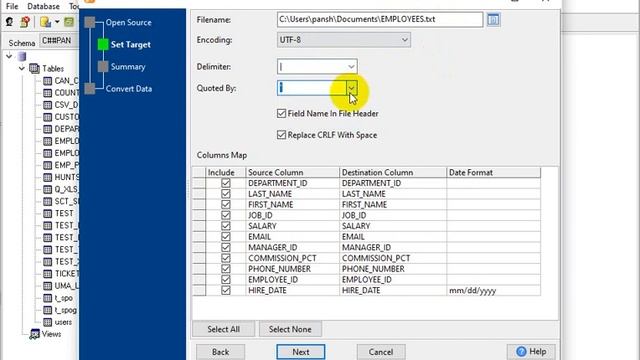640x360 pixels.
Task: Open the Database menu
Action: coord(43,6)
